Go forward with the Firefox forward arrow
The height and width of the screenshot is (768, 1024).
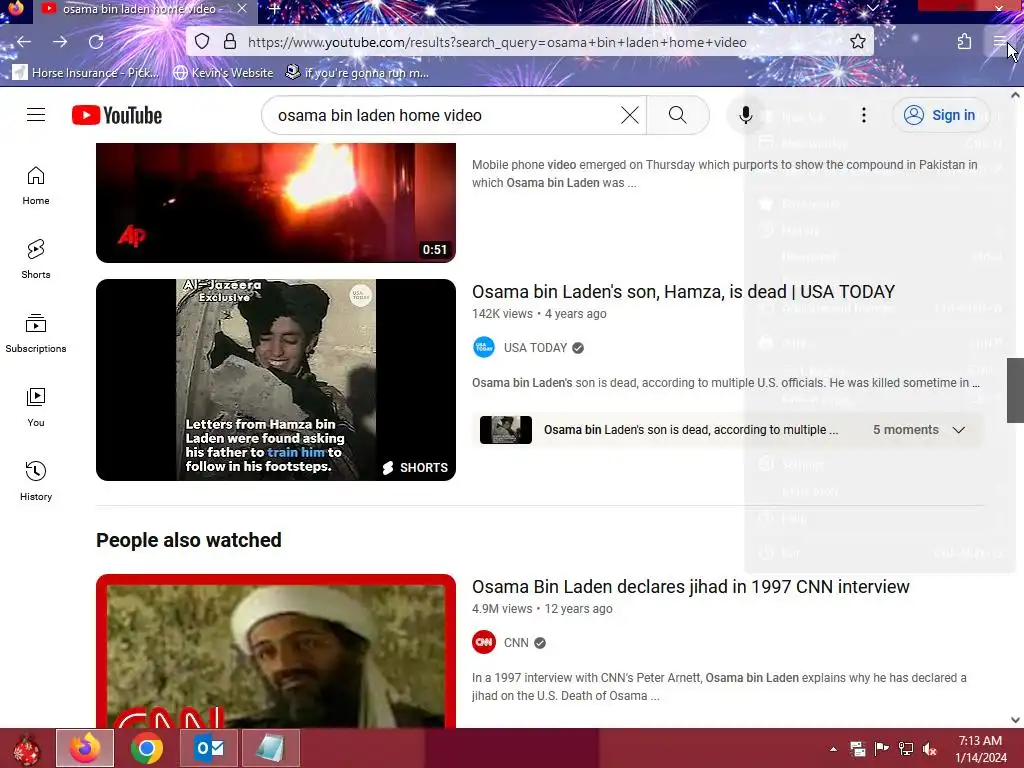[60, 42]
